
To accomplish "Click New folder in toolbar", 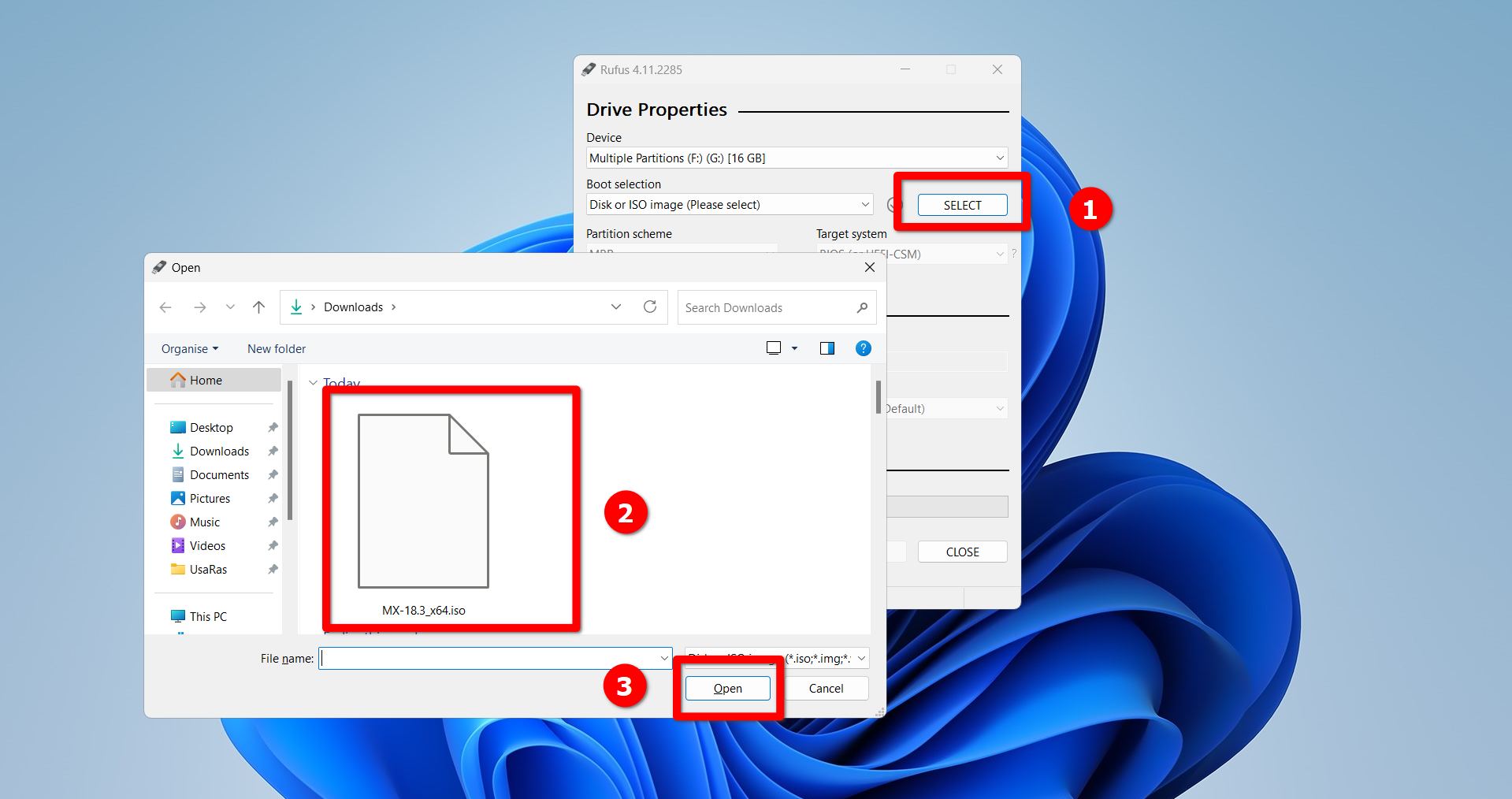I will (x=277, y=348).
